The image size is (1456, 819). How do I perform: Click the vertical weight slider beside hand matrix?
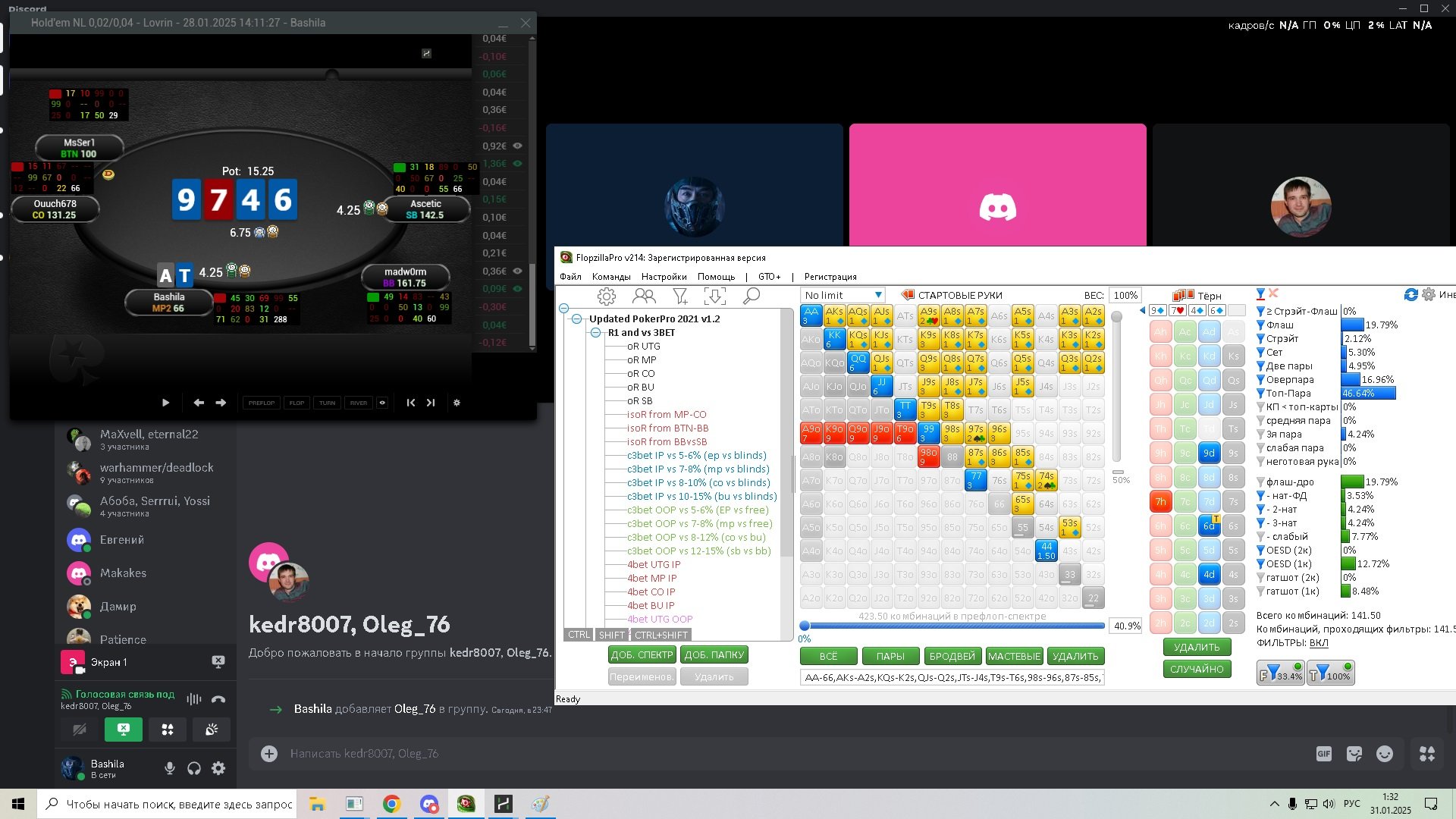pyautogui.click(x=1116, y=388)
